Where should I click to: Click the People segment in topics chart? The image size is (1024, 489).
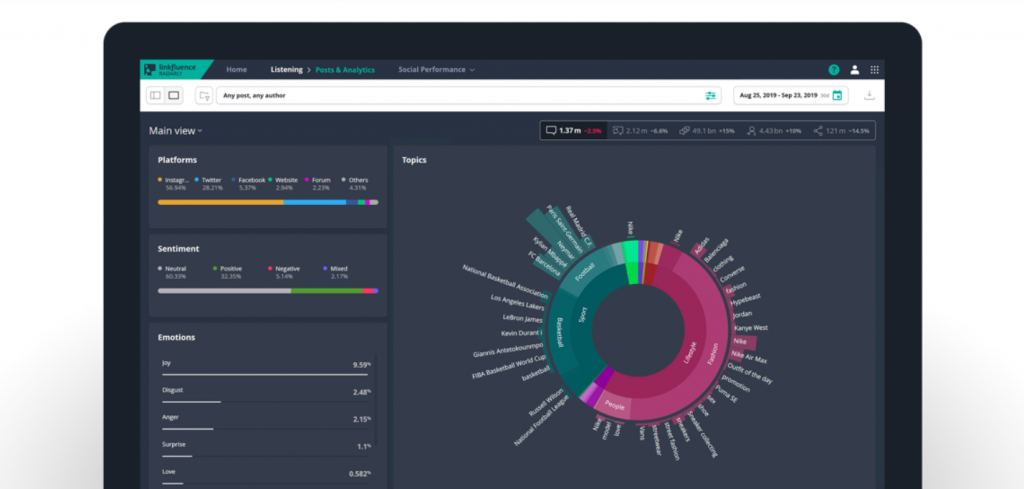[614, 405]
